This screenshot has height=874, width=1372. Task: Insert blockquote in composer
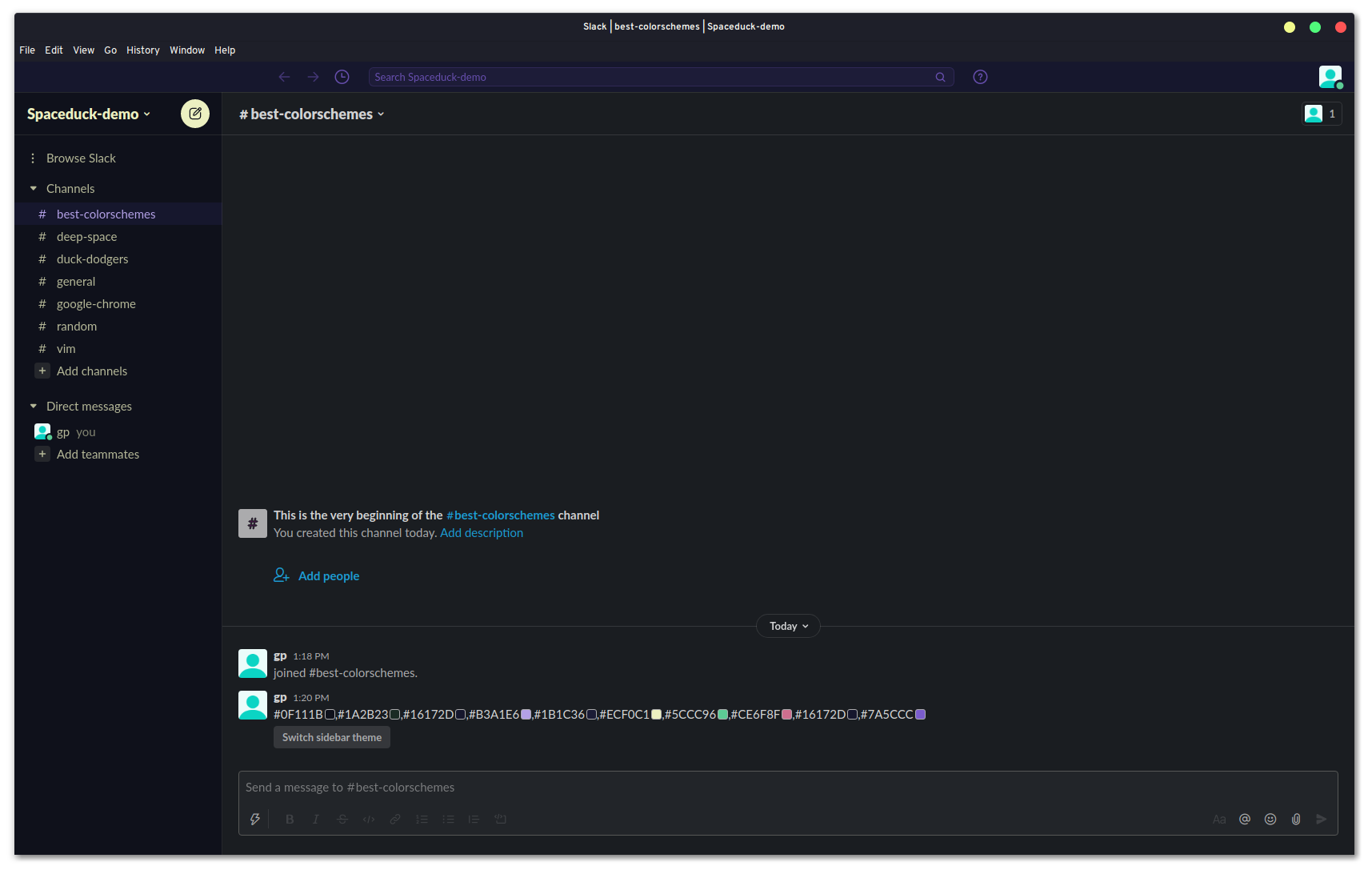474,819
